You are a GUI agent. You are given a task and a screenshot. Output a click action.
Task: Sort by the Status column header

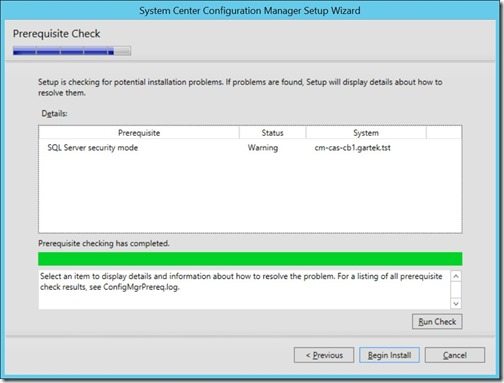coord(272,133)
